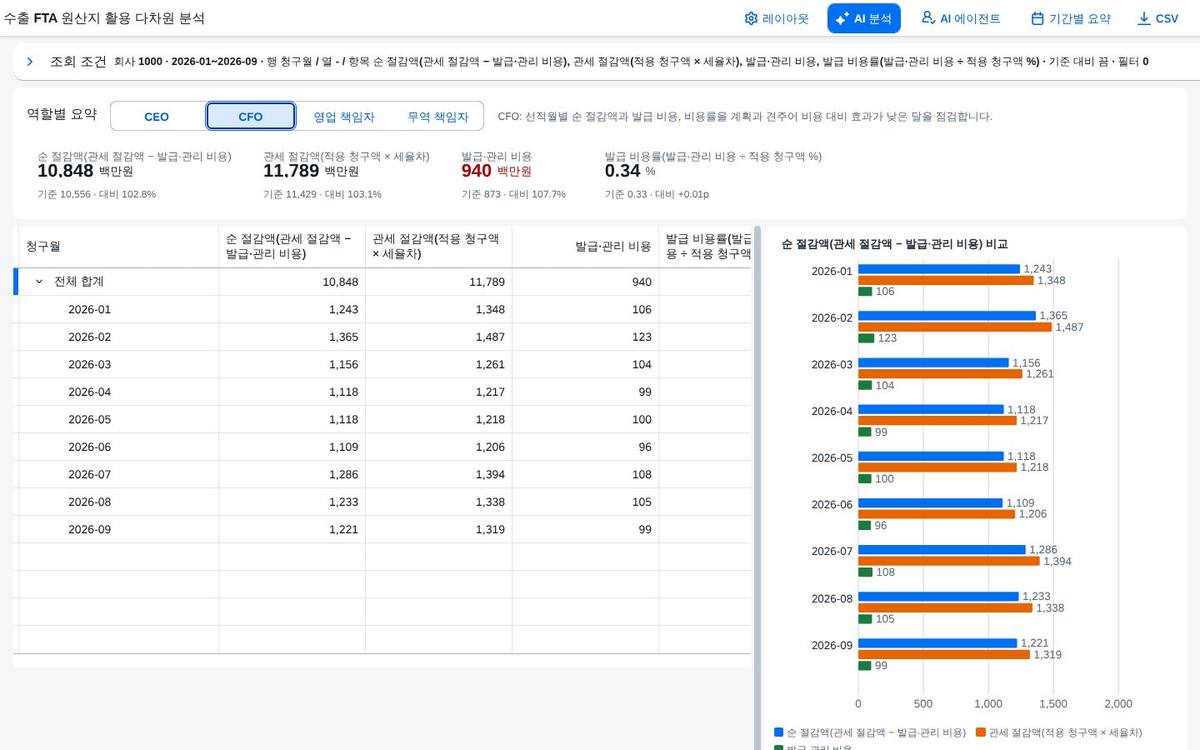1200x750 pixels.
Task: Expand the 조회 조건 chevron
Action: [x=30, y=62]
